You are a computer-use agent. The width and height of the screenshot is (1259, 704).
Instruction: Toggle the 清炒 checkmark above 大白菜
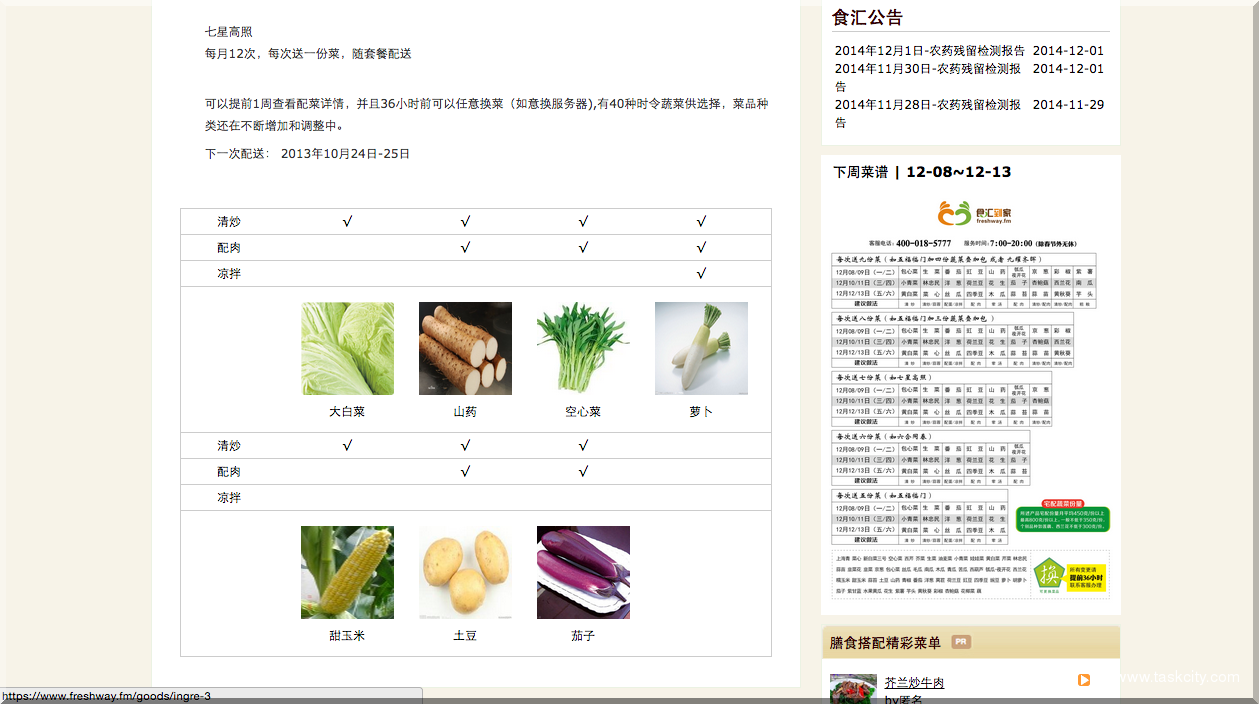[346, 221]
